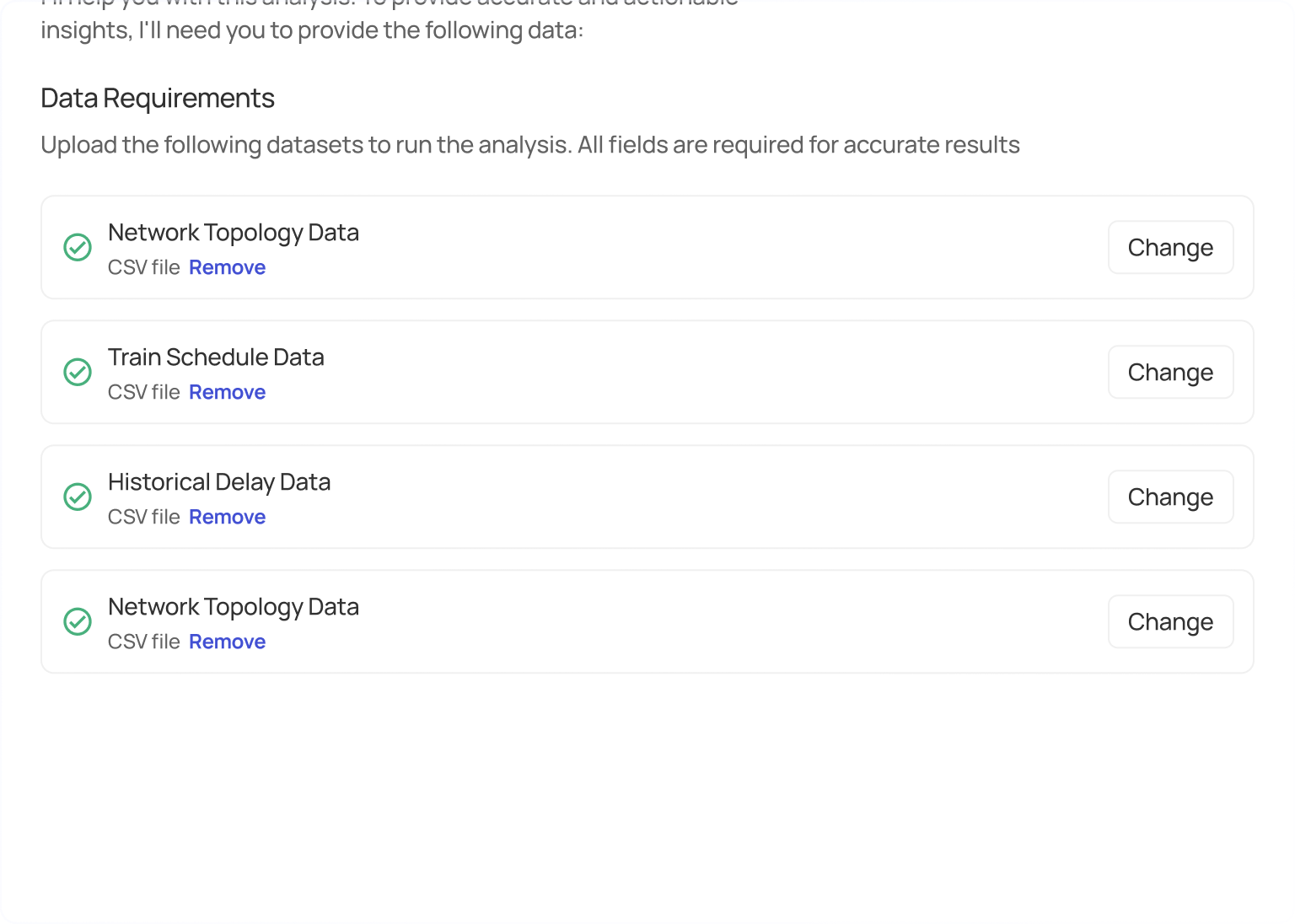Click the upload instructions text
Viewport: 1295px width, 924px height.
tap(529, 144)
